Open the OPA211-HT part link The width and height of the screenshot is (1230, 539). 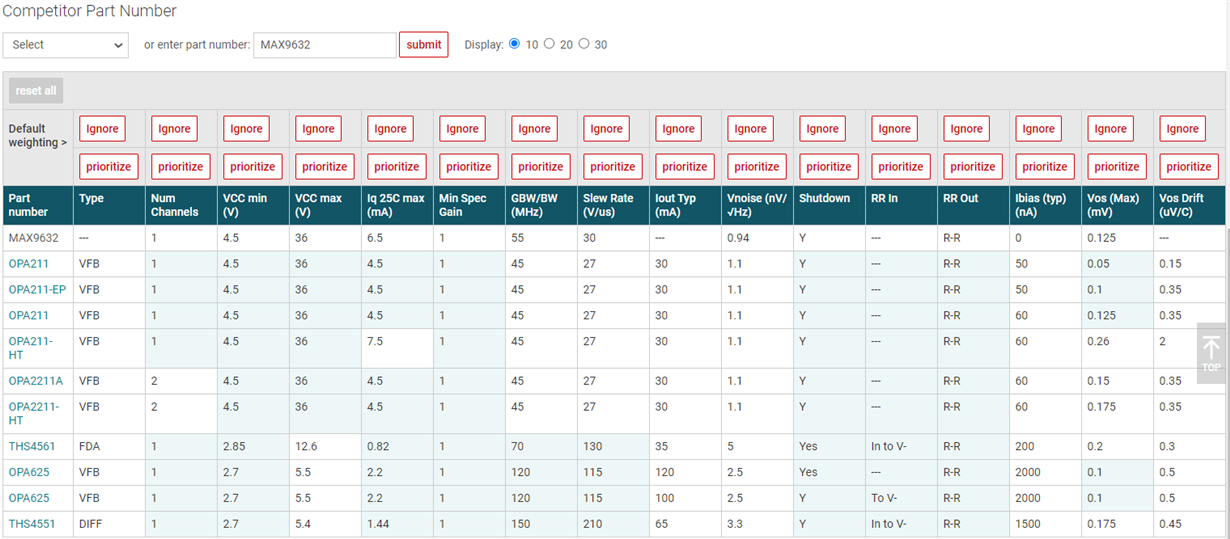[31, 348]
